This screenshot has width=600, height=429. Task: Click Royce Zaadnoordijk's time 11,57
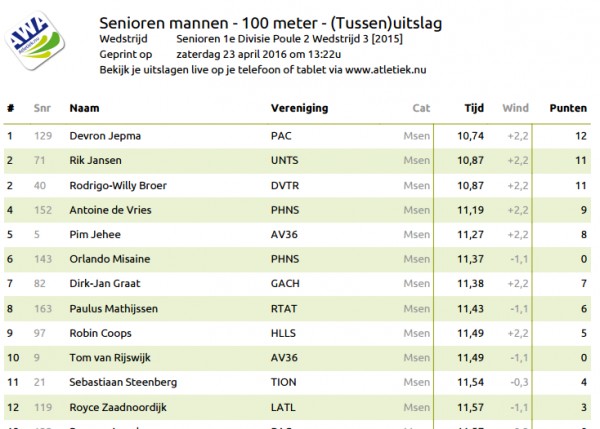(x=471, y=408)
